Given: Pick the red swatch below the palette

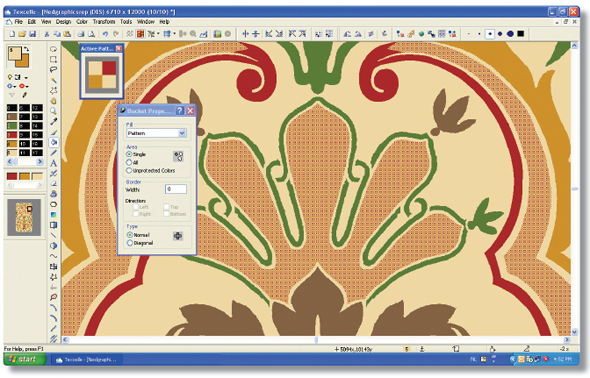Looking at the screenshot, I should [x=12, y=176].
